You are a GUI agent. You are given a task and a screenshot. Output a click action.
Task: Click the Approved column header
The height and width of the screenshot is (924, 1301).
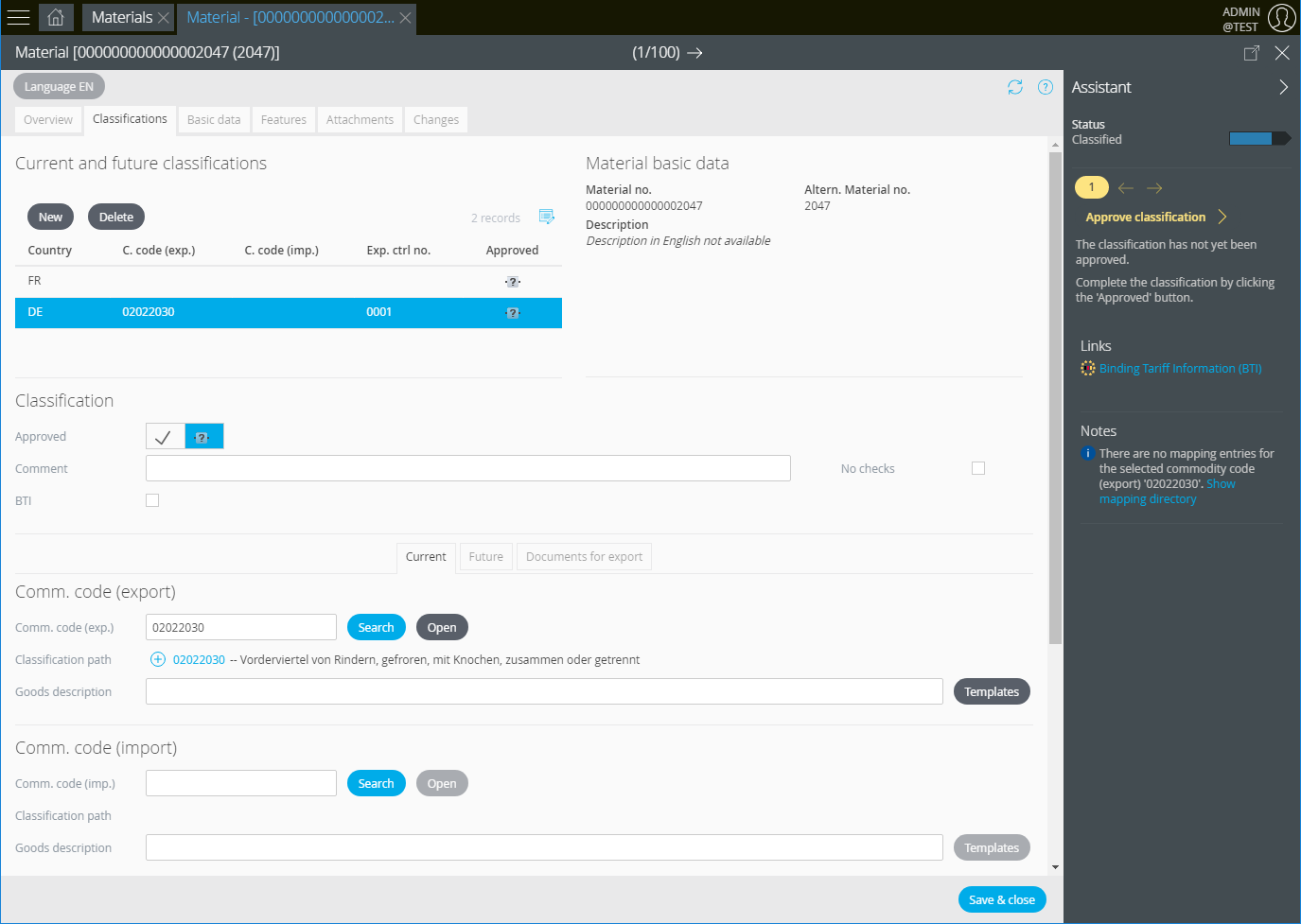pos(512,251)
